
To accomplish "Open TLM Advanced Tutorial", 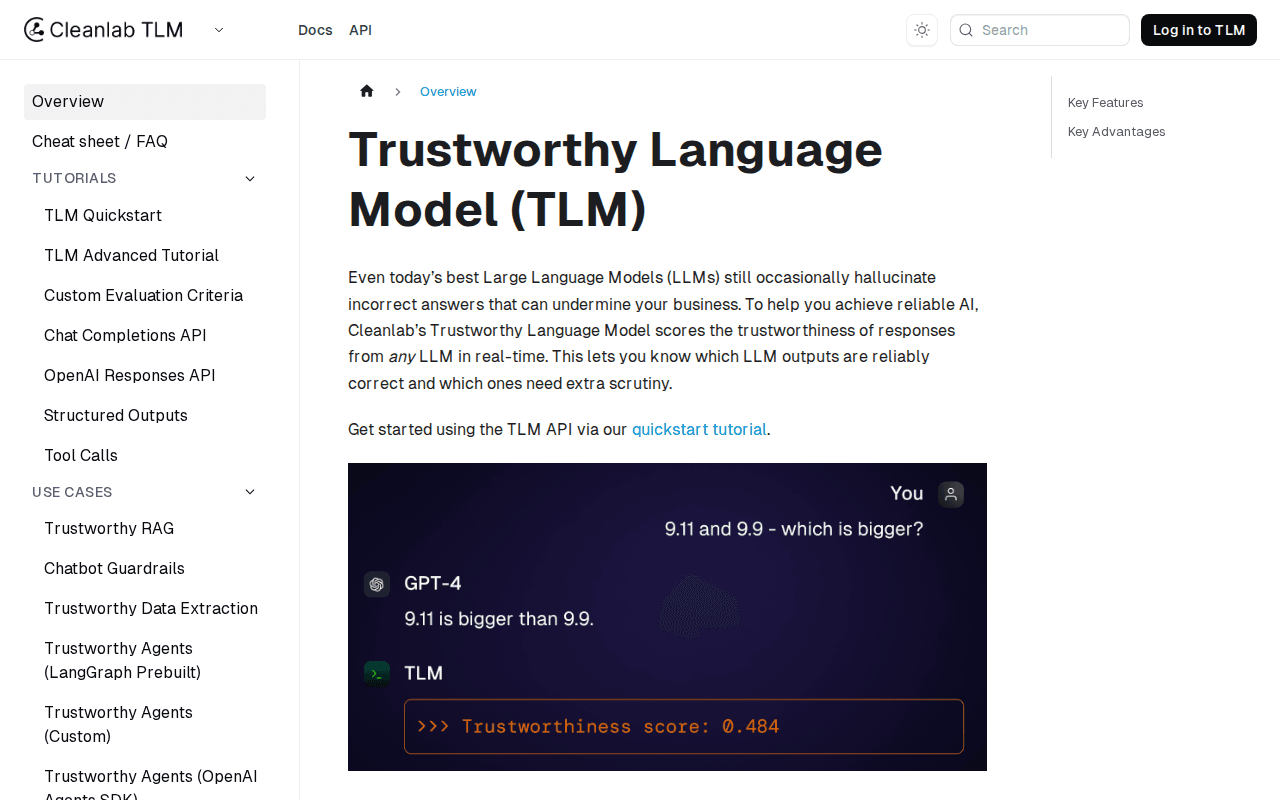I will pyautogui.click(x=151, y=256).
